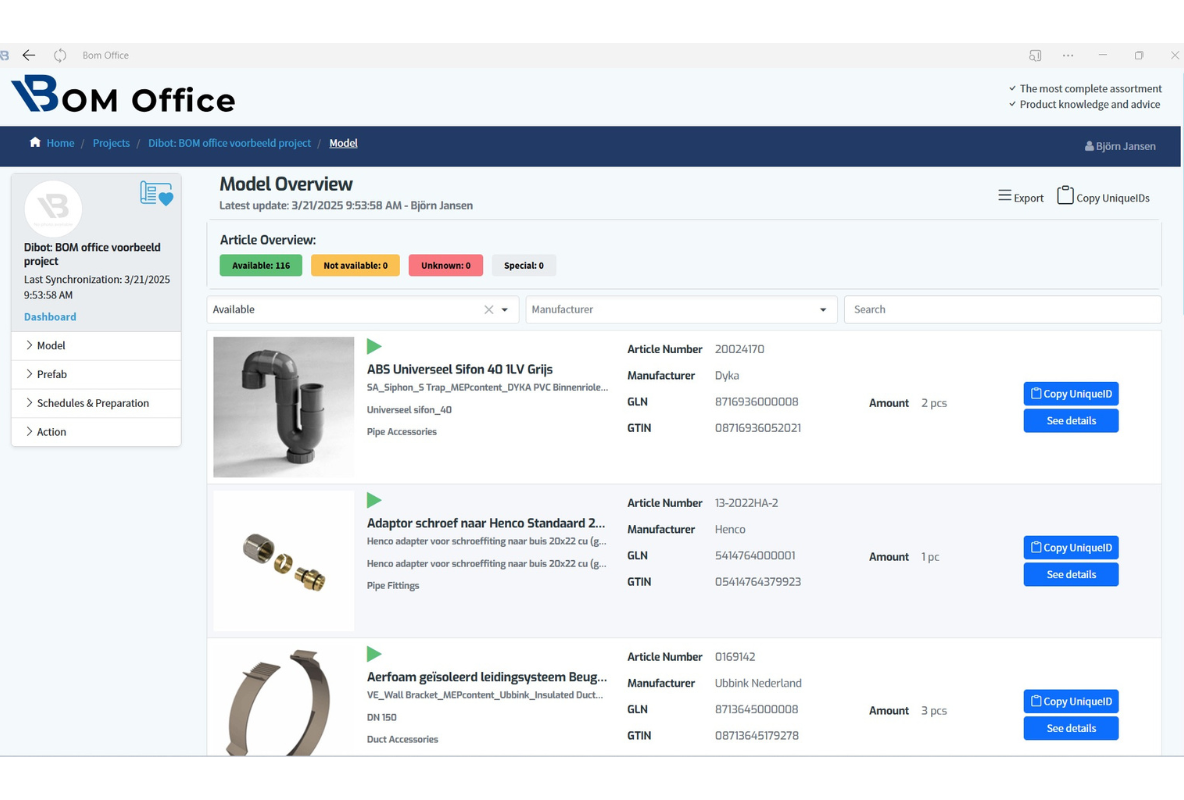Copy UniqueID for Adaptor schroef naar Henco
Image resolution: width=1184 pixels, height=800 pixels.
click(x=1071, y=548)
